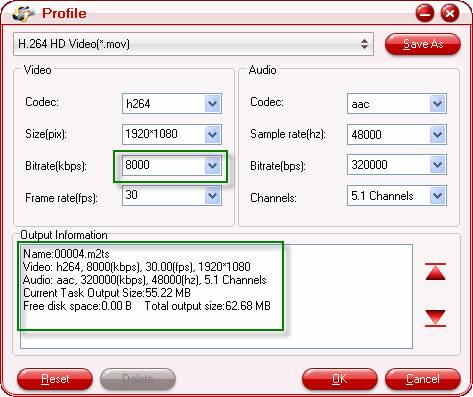Click the Output Information group title
473x397 pixels.
tap(64, 235)
